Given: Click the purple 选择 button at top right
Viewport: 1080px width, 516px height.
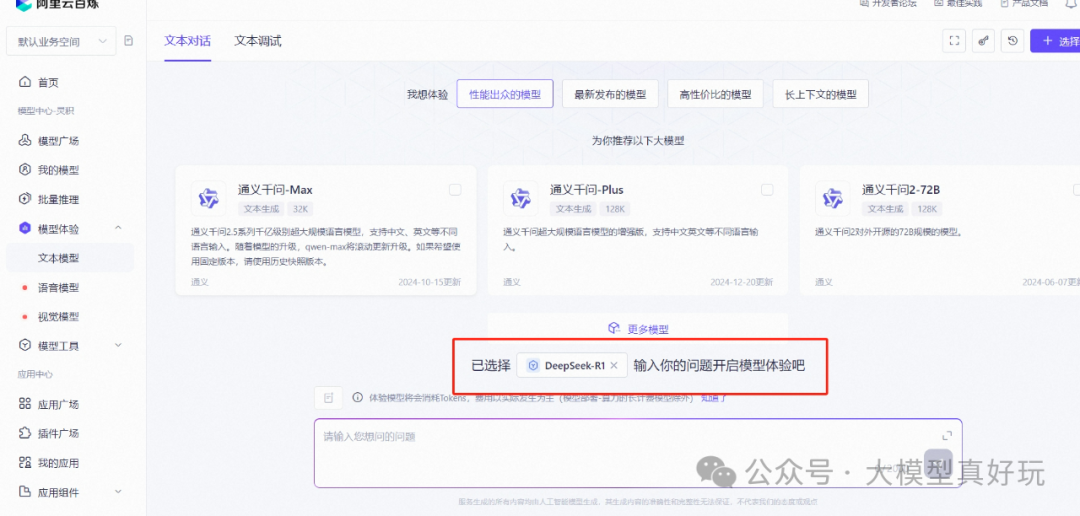Looking at the screenshot, I should 1055,41.
